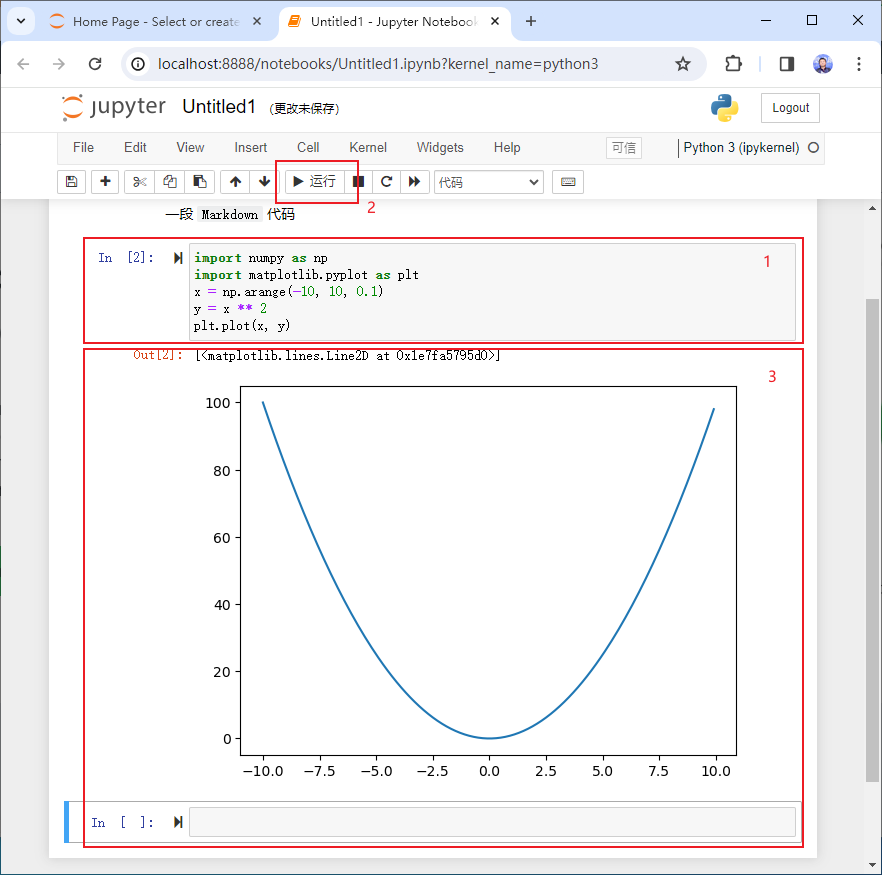Bookmark this page with the star icon
Screen dimensions: 882x875
(x=683, y=64)
